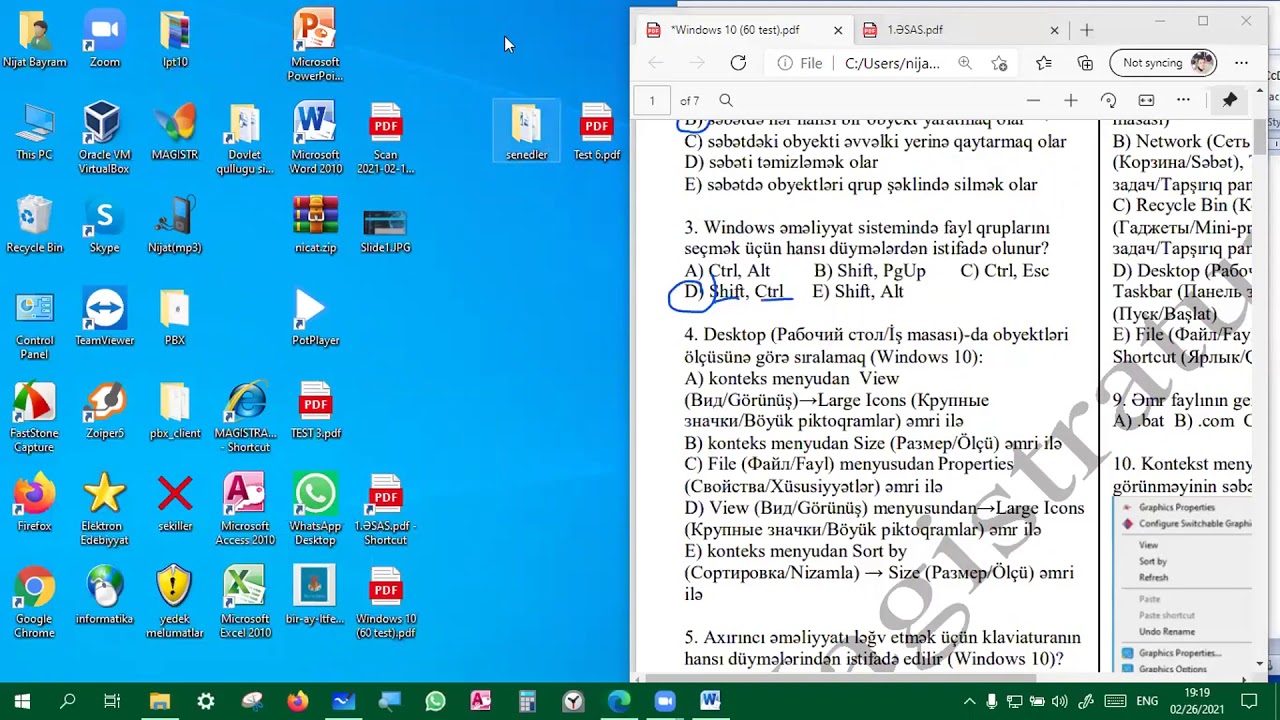Reload the PDF page in Edge
The width and height of the screenshot is (1280, 720).
click(738, 63)
